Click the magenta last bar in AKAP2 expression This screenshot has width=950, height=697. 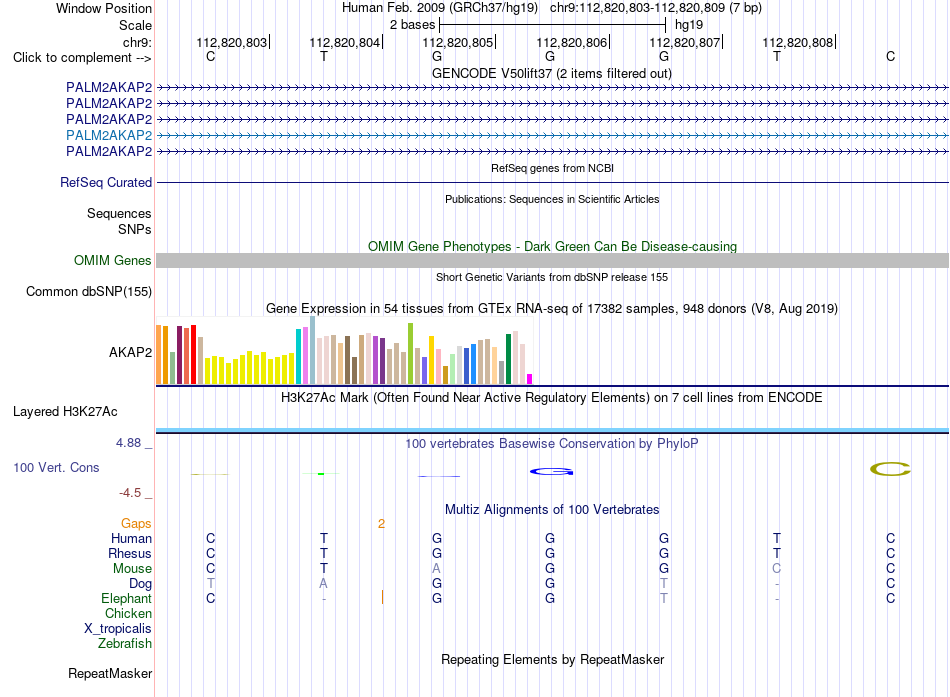point(530,379)
